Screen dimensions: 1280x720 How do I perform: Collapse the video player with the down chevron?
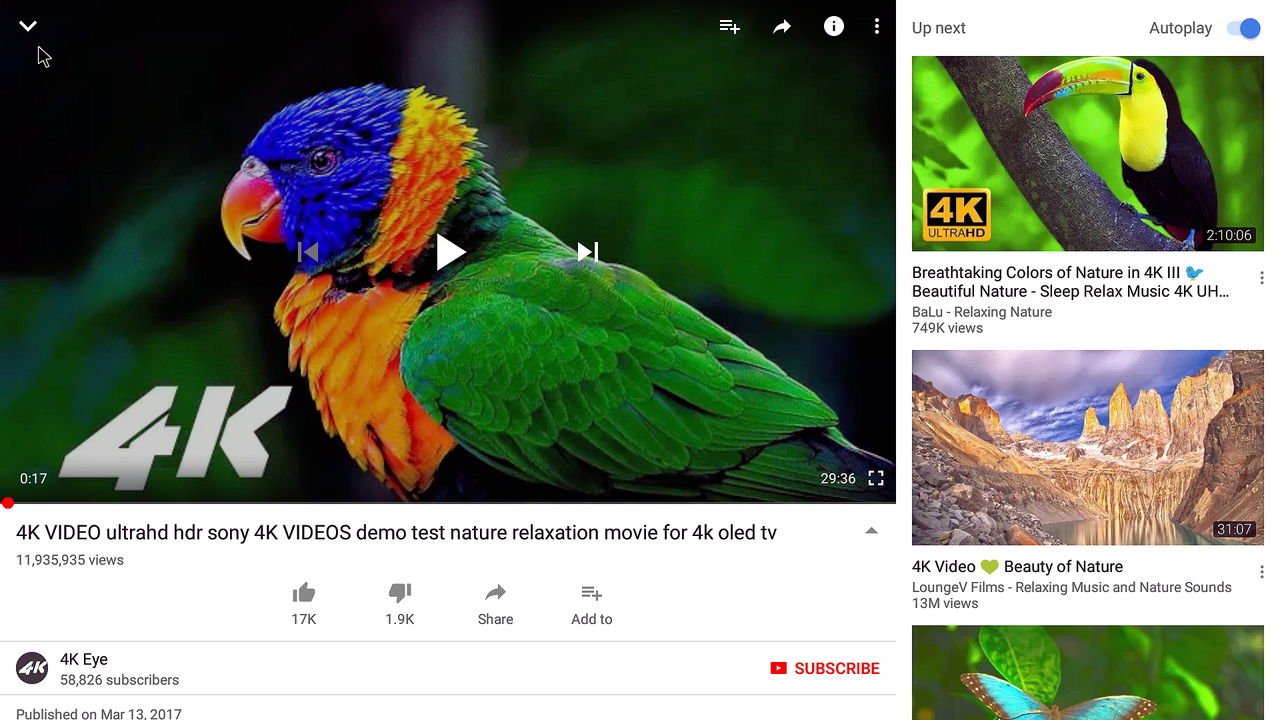(28, 26)
